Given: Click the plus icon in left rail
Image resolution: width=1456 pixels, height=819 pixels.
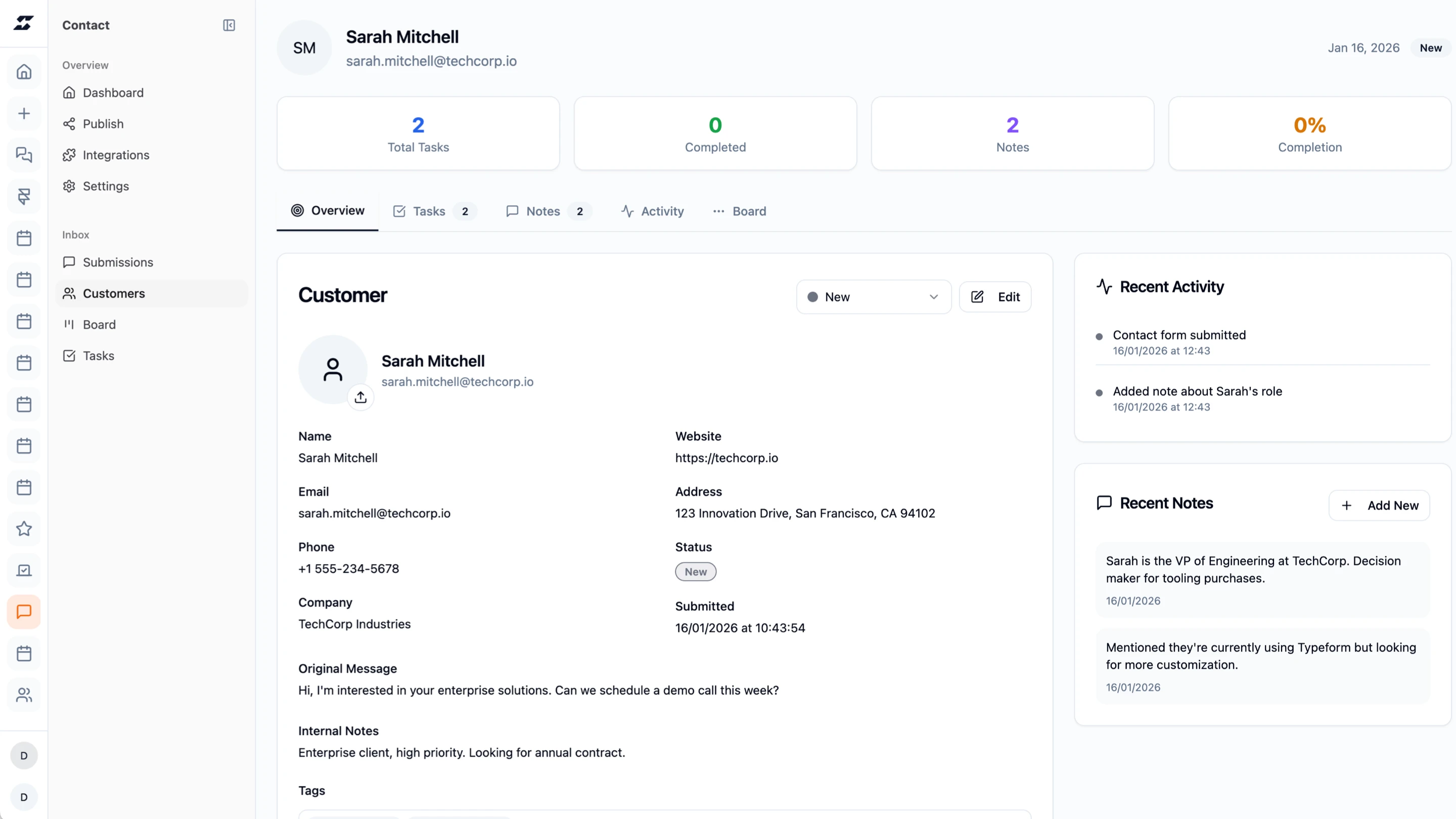Looking at the screenshot, I should [24, 114].
